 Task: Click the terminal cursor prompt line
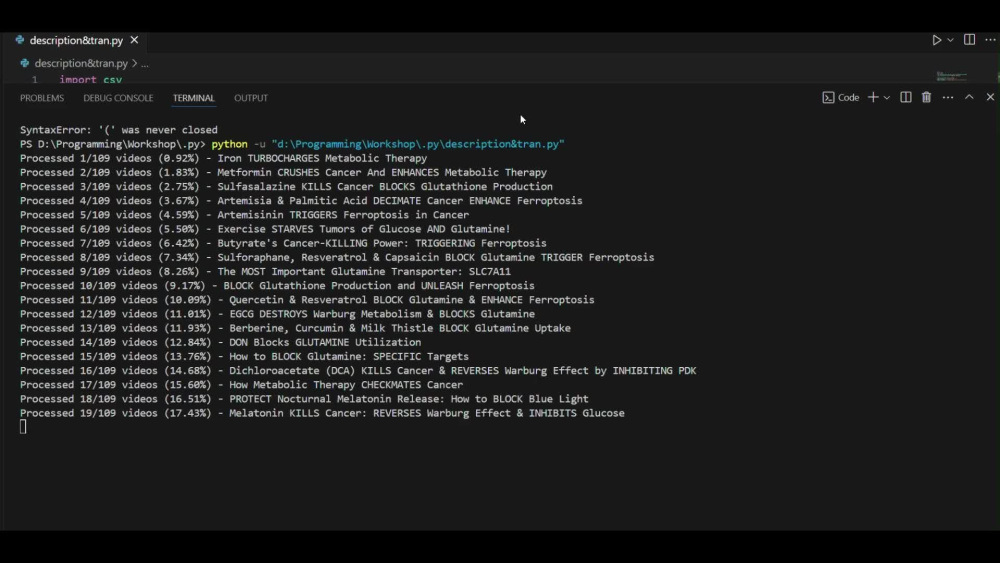[x=23, y=427]
